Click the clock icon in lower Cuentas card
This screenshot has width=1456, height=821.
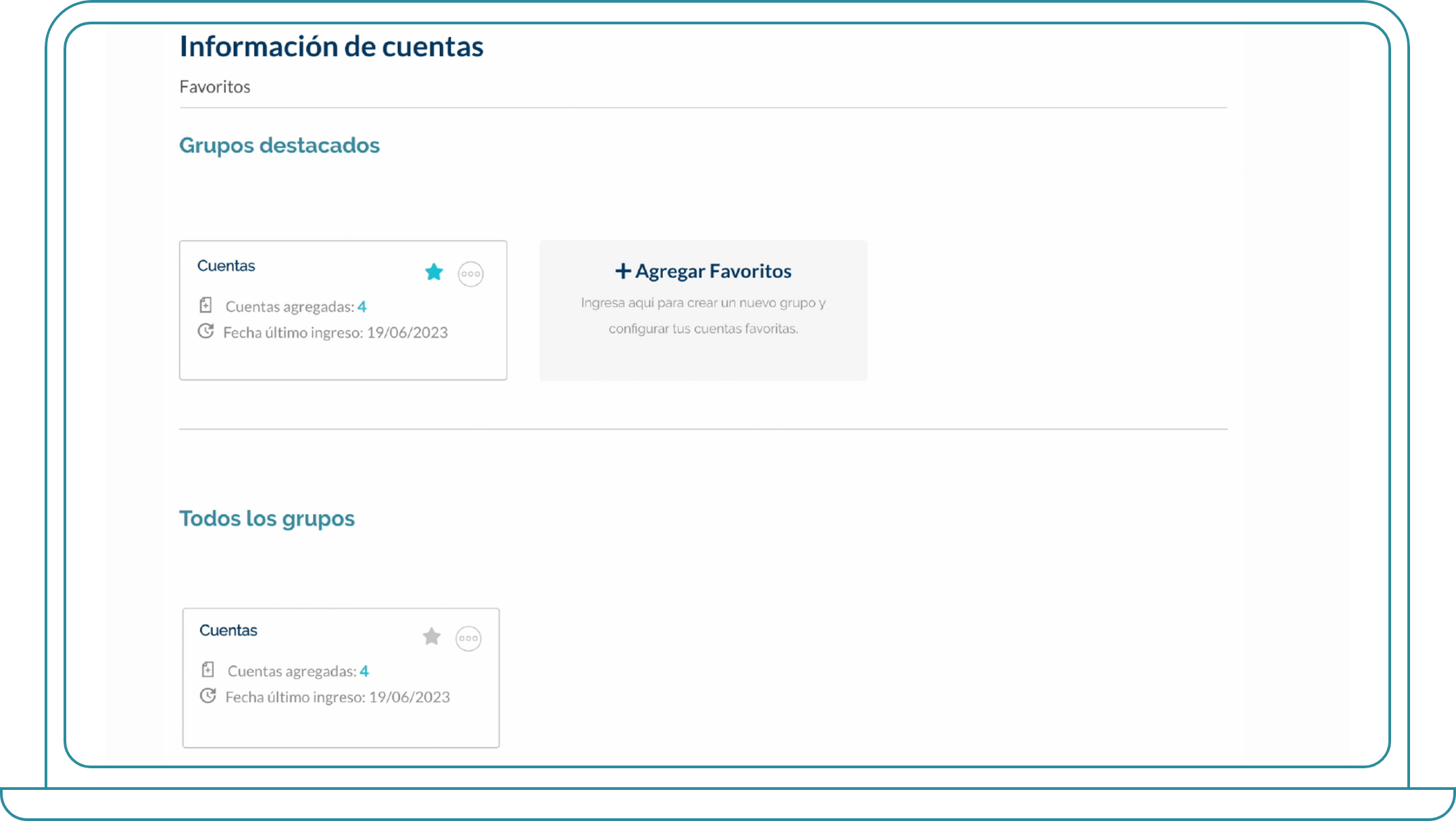click(x=207, y=696)
